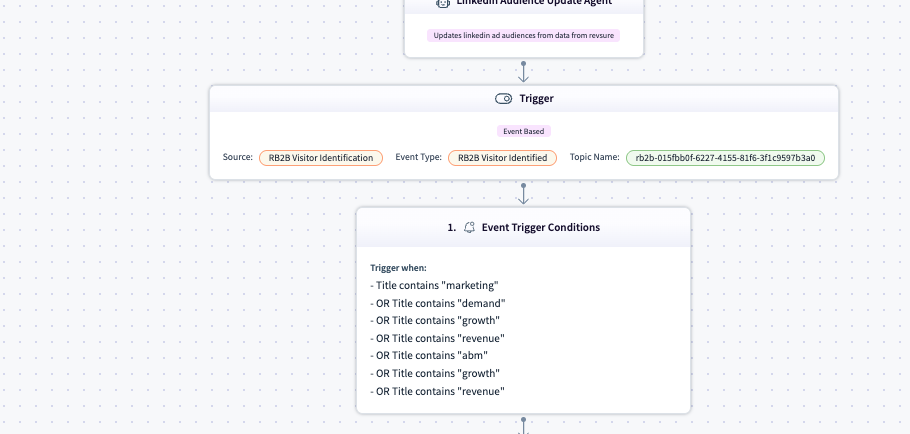The image size is (910, 434).
Task: Click the first OR Title contains "growth" line
Action: click(x=435, y=321)
